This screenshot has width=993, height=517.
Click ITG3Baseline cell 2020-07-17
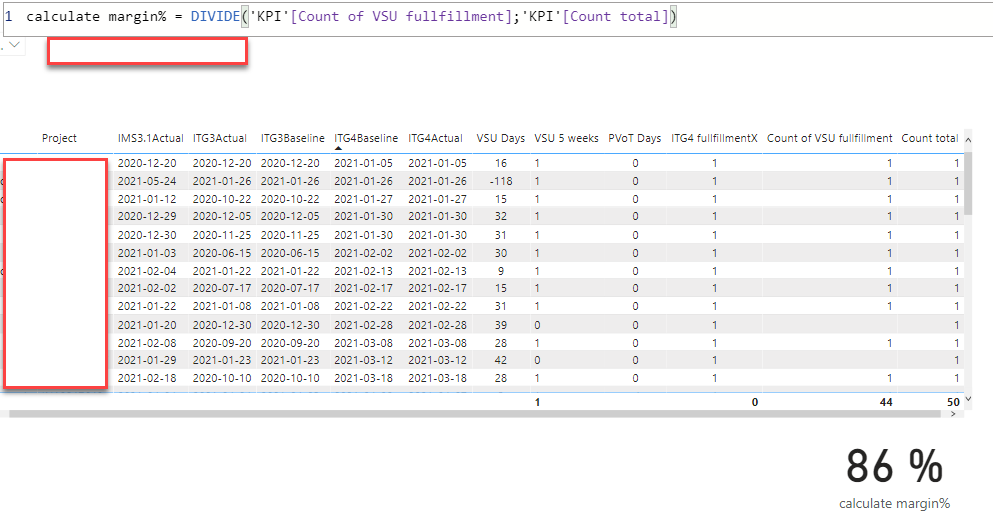pos(290,288)
